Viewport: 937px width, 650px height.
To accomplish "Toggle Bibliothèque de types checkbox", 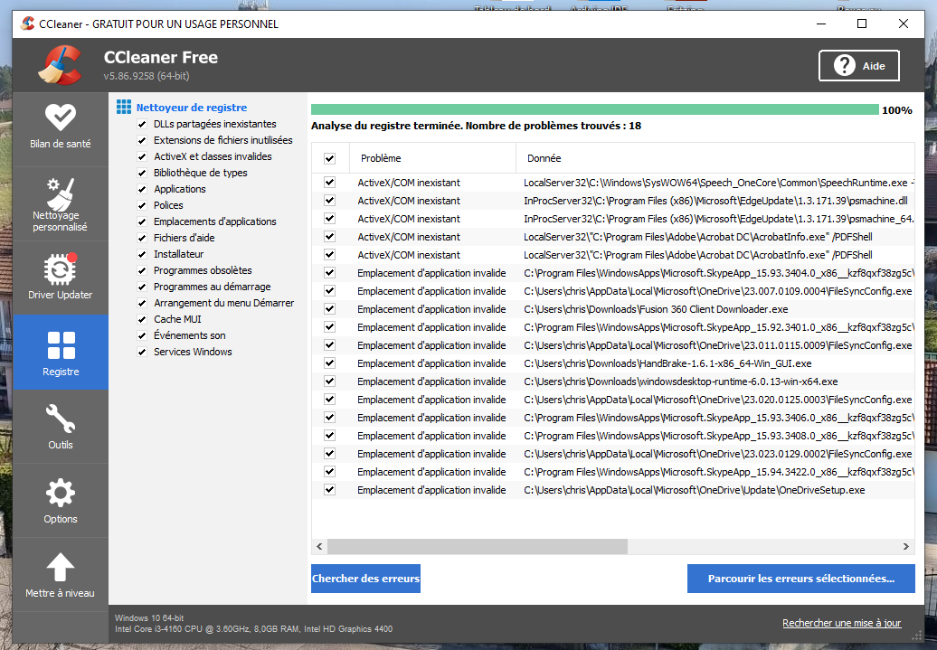I will (x=142, y=173).
